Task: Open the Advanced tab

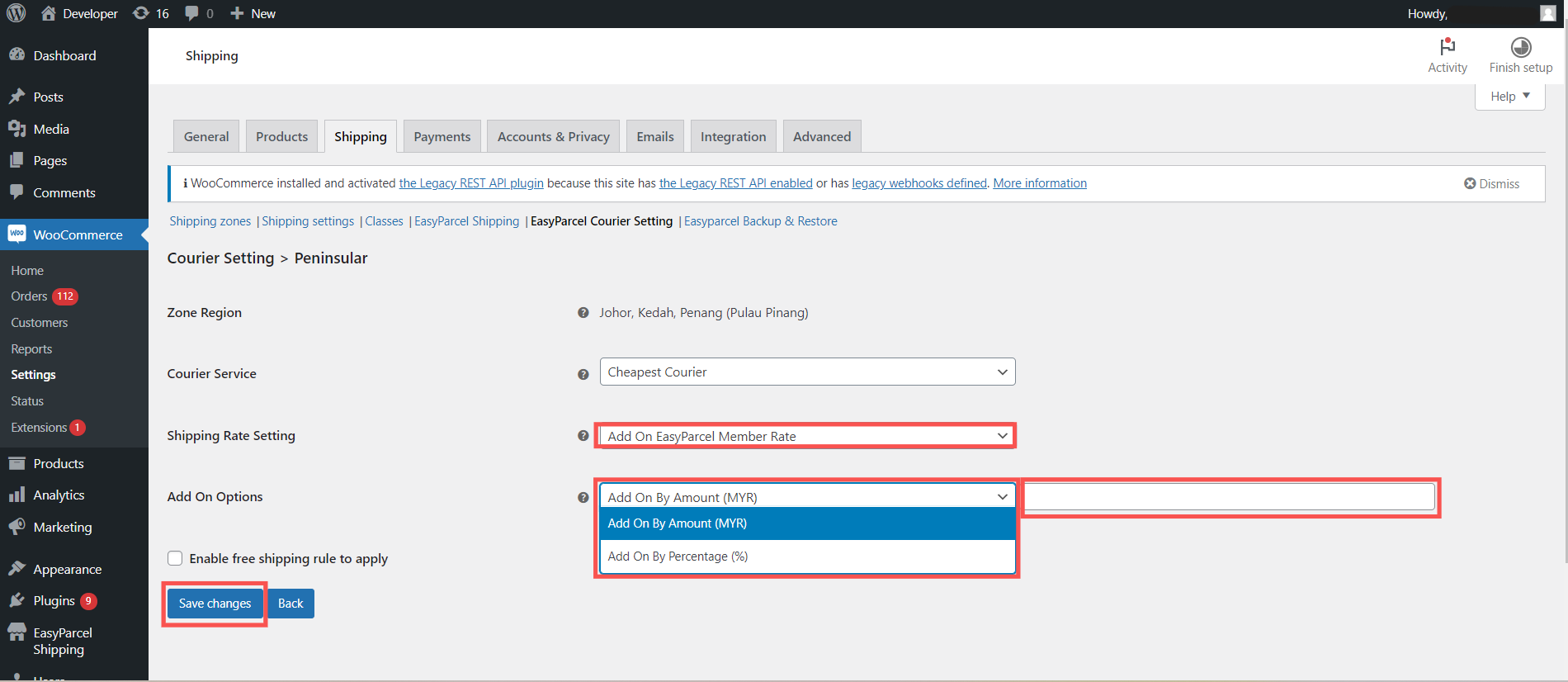Action: click(x=822, y=136)
